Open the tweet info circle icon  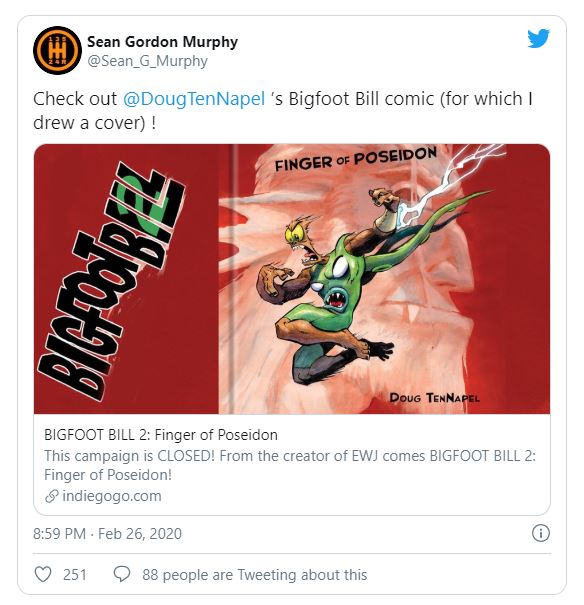(540, 533)
